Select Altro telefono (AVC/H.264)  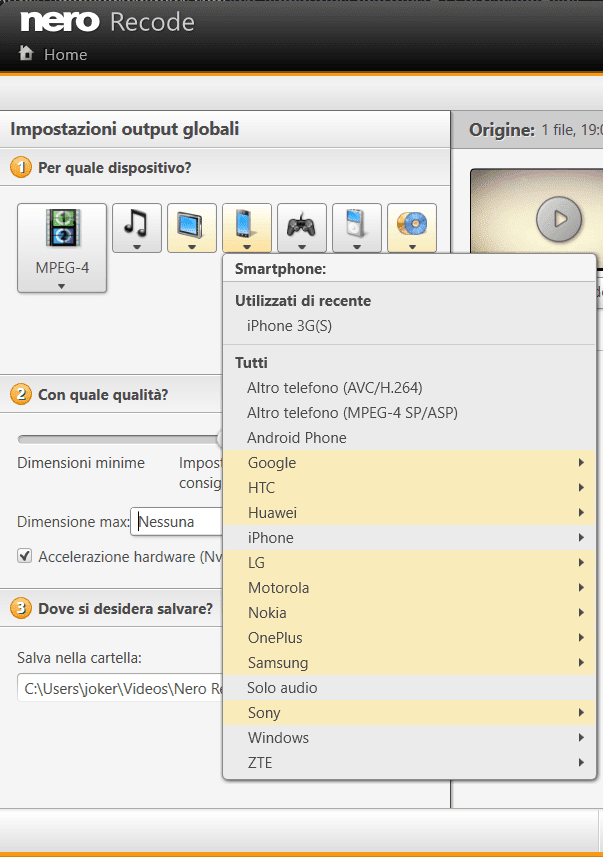coord(409,388)
